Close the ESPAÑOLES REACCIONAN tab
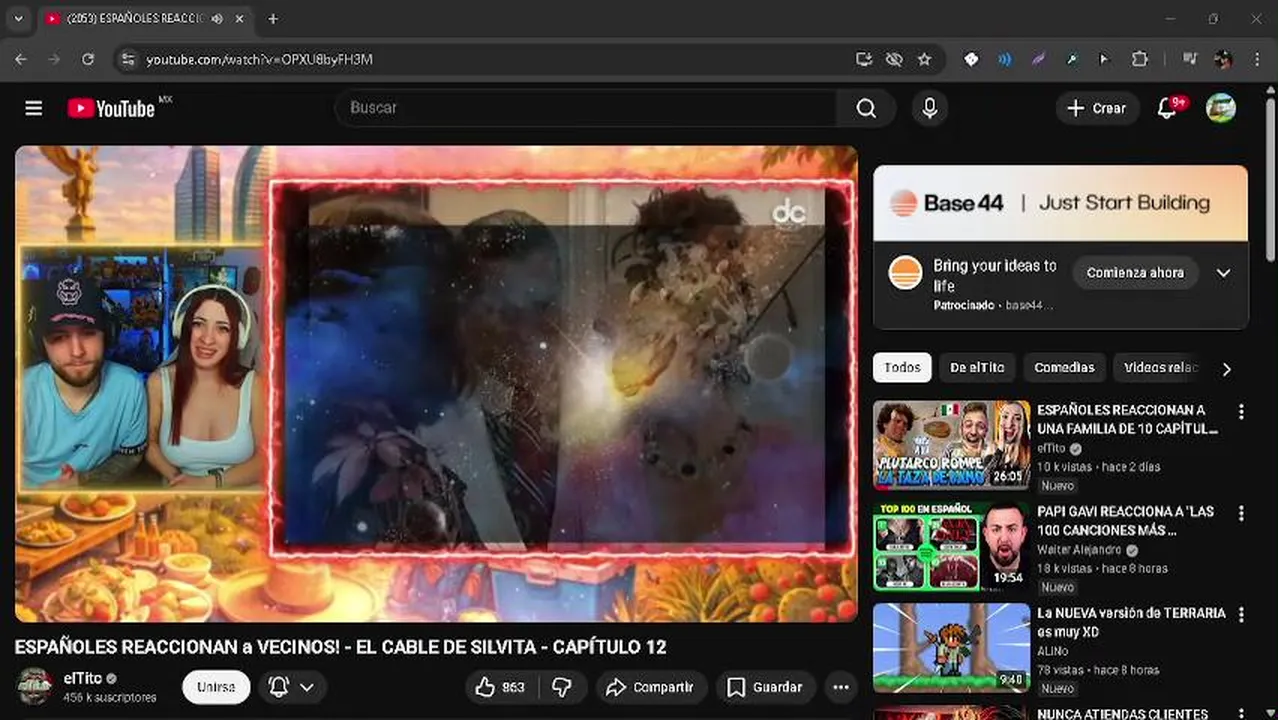 [241, 18]
